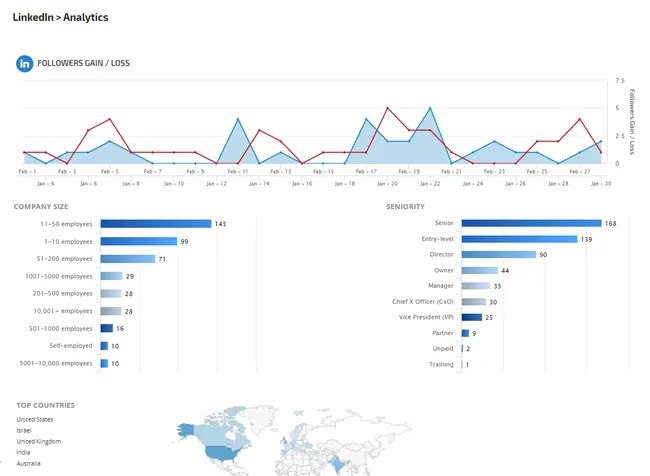Click the '501-1000 employees' label
This screenshot has width=650, height=476.
(61, 328)
